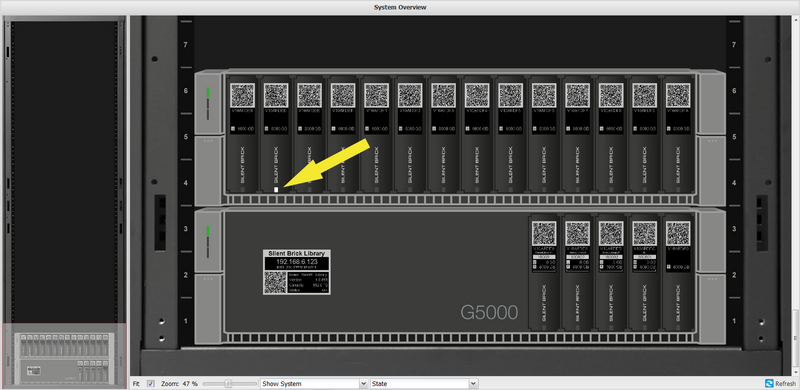
Task: Click the Refresh button label
Action: pos(785,384)
